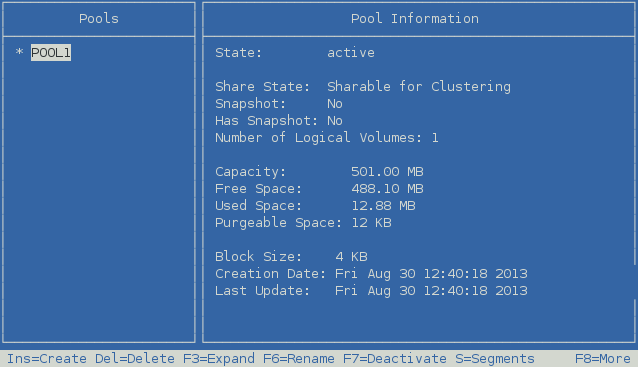Image resolution: width=638 pixels, height=367 pixels.
Task: Click the asterisk marker beside POOL1
Action: [x=19, y=52]
